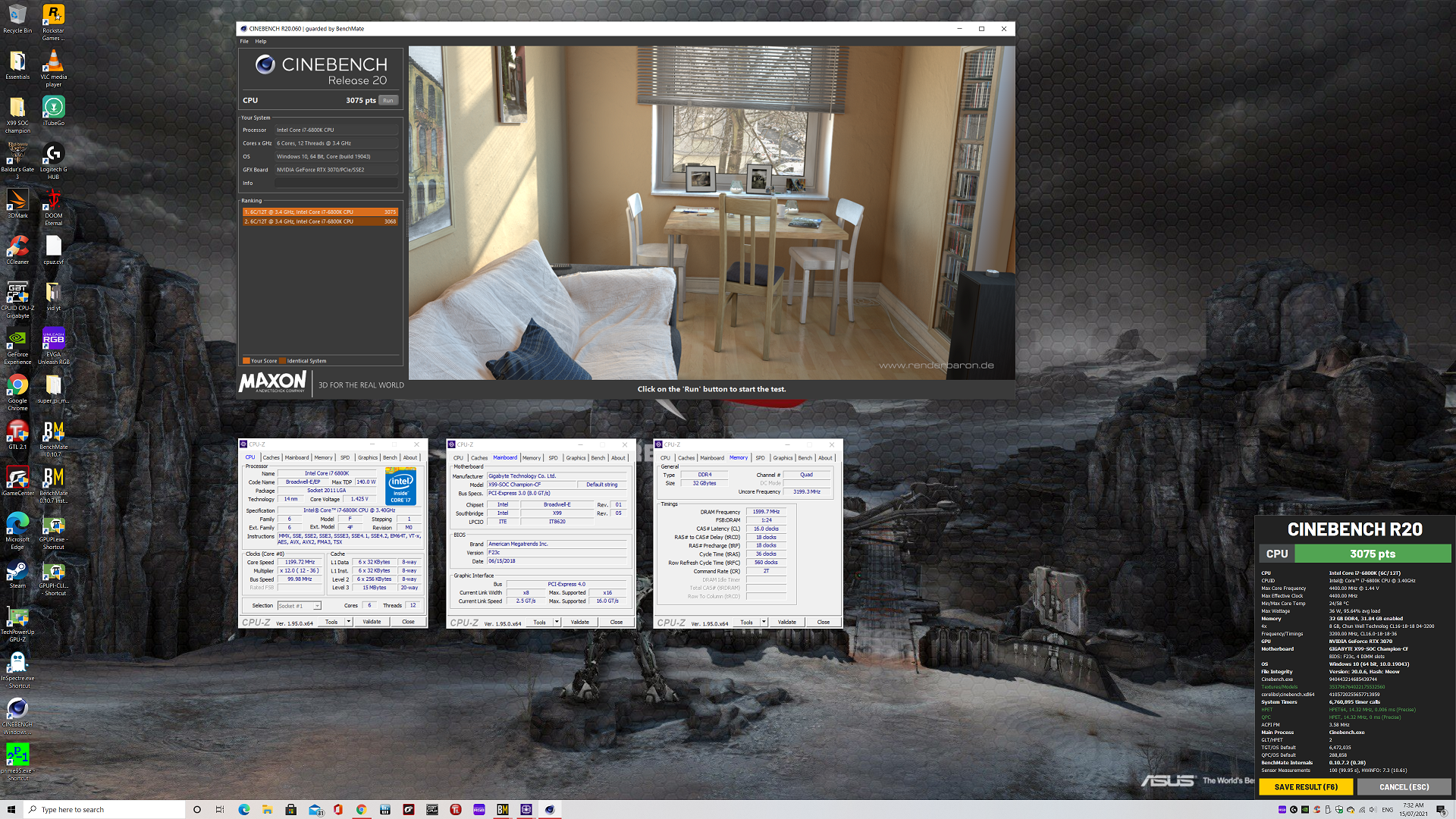The image size is (1456, 819).
Task: Open File Explorer from the taskbar
Action: click(x=267, y=809)
